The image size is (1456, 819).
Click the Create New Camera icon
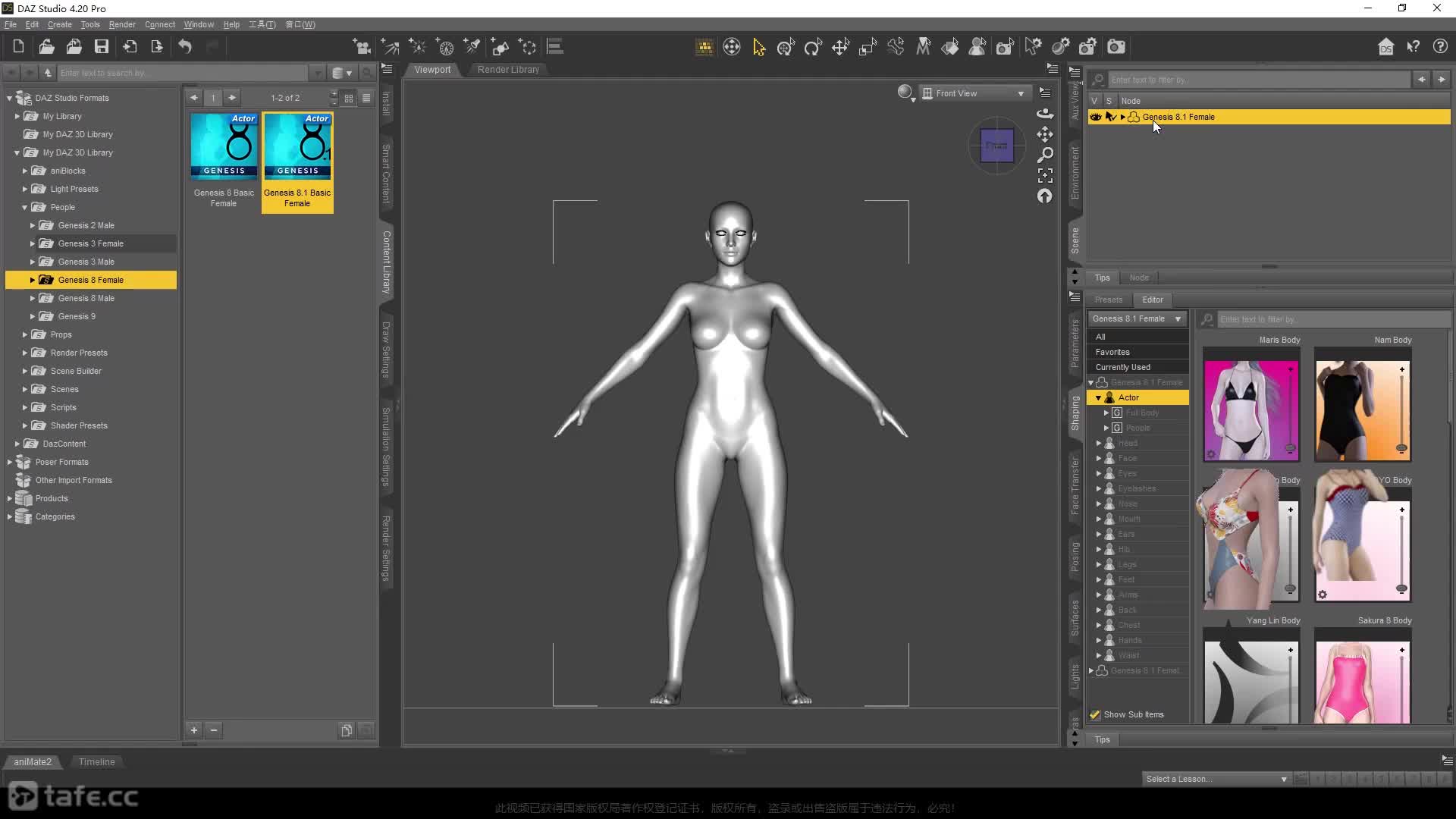(362, 47)
